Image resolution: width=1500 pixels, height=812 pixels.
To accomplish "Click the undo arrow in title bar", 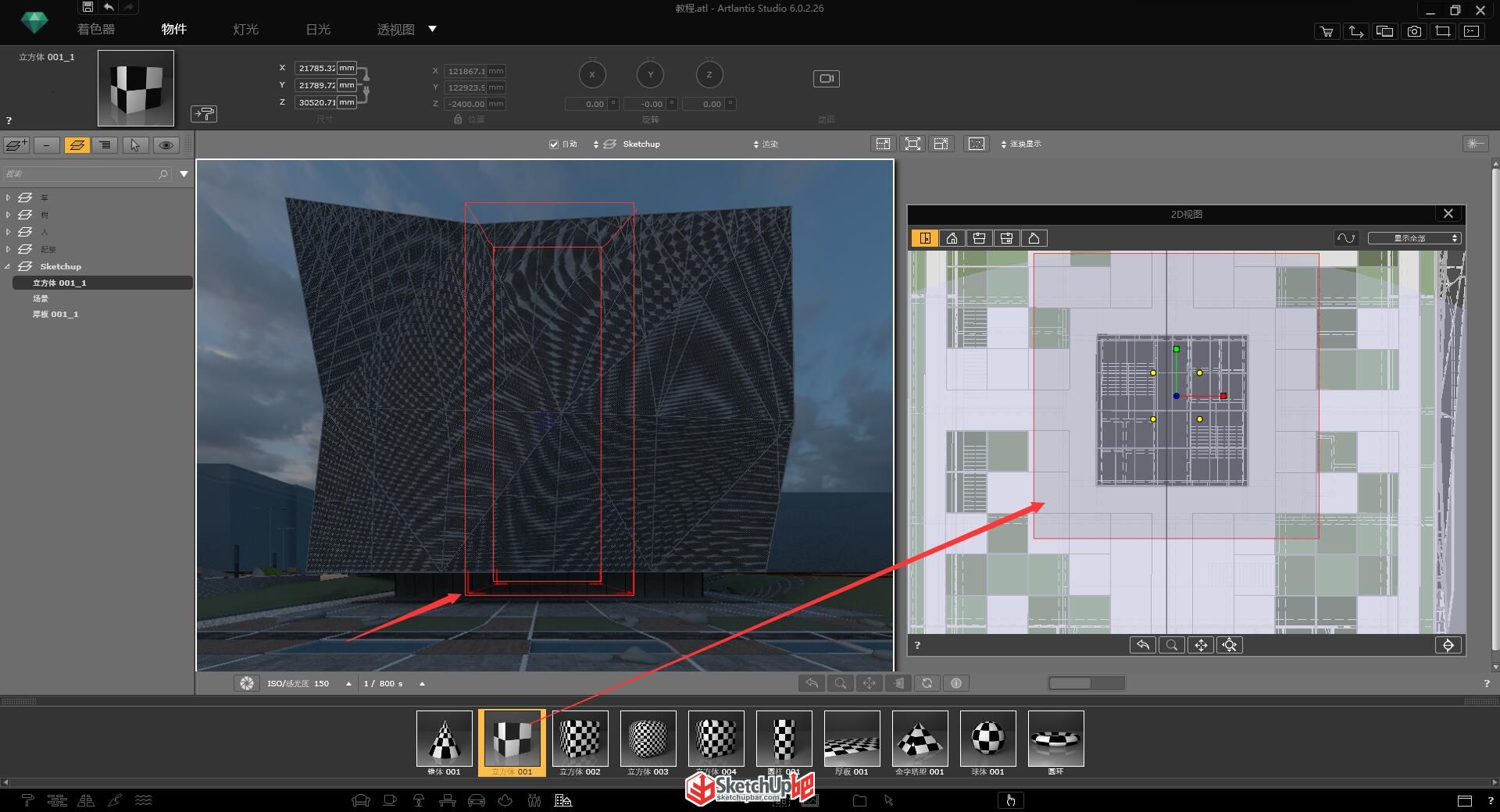I will 109,7.
